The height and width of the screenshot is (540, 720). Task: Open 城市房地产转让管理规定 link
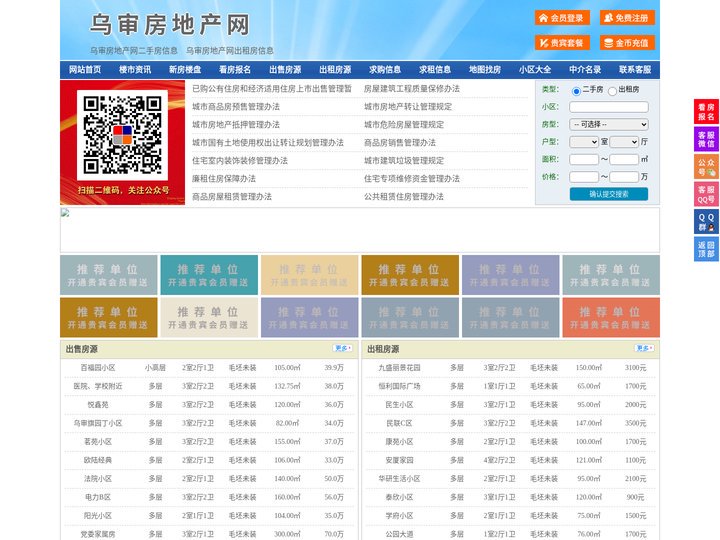pos(408,107)
